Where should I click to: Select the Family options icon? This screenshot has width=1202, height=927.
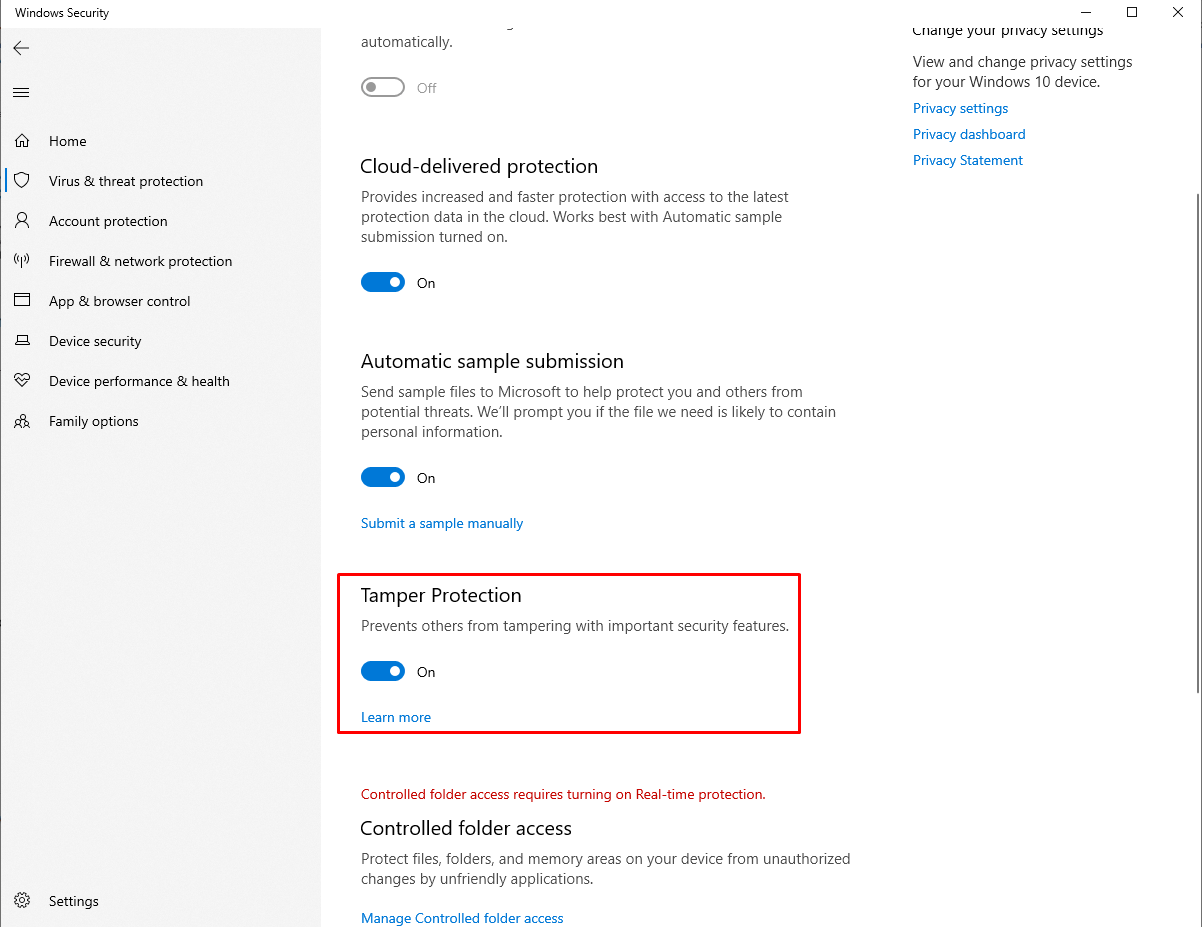tap(22, 421)
